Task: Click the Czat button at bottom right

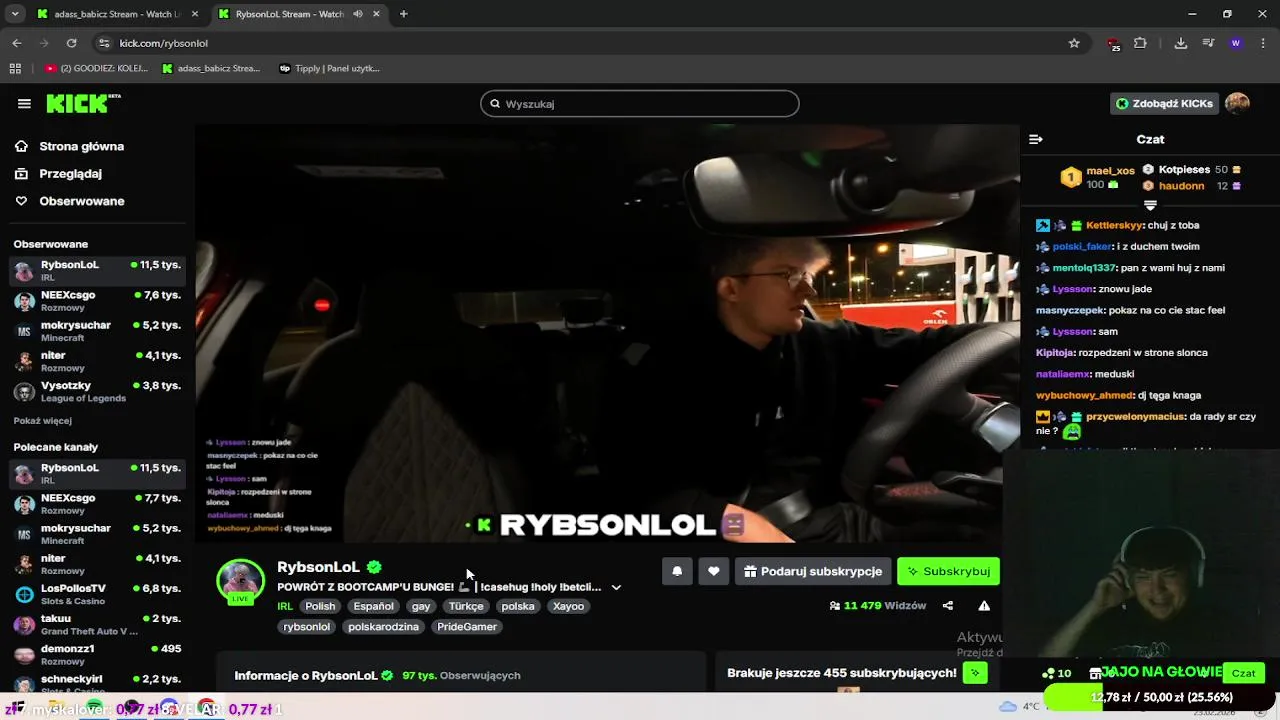Action: click(1244, 673)
